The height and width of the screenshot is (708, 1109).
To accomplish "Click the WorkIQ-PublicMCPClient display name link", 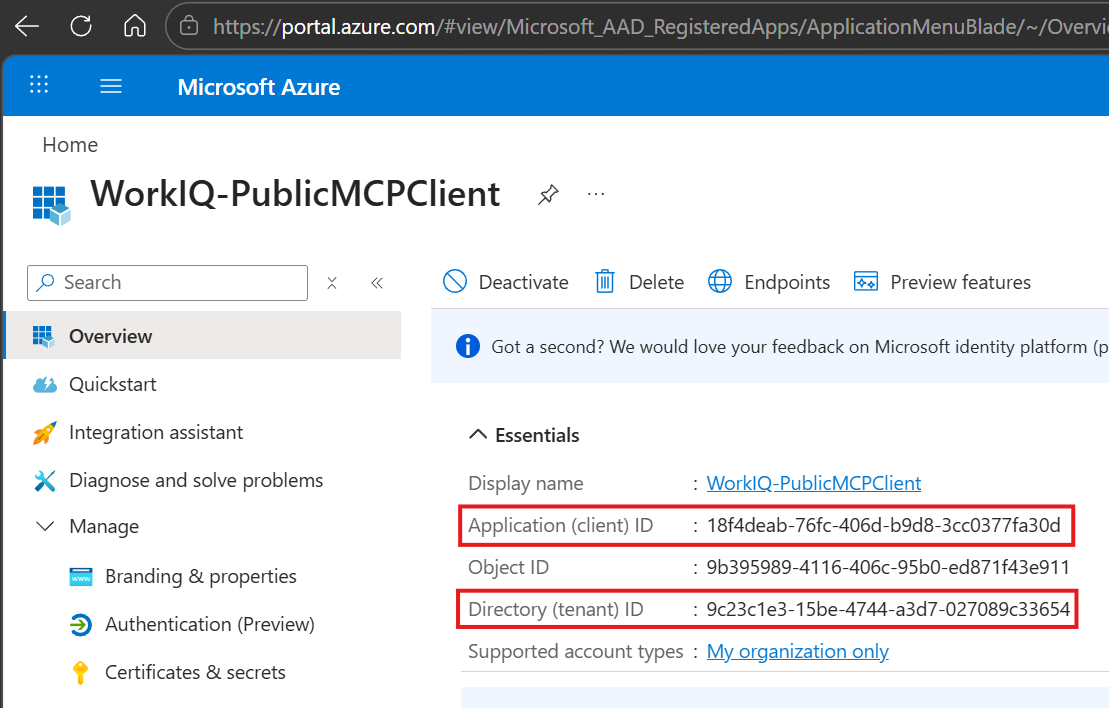I will coord(814,483).
